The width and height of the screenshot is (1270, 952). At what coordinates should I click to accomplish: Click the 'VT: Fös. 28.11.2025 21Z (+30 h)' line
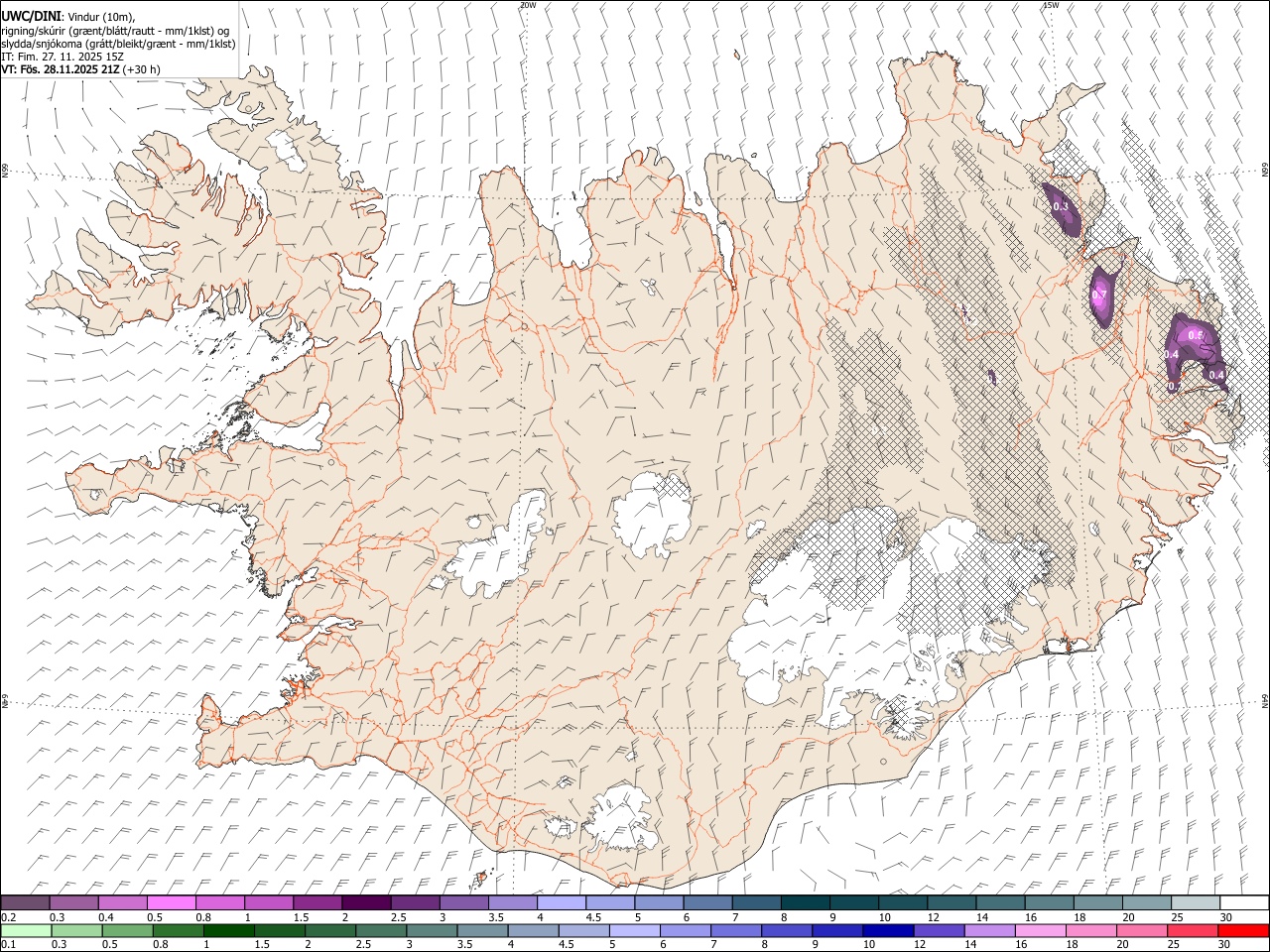[80, 69]
